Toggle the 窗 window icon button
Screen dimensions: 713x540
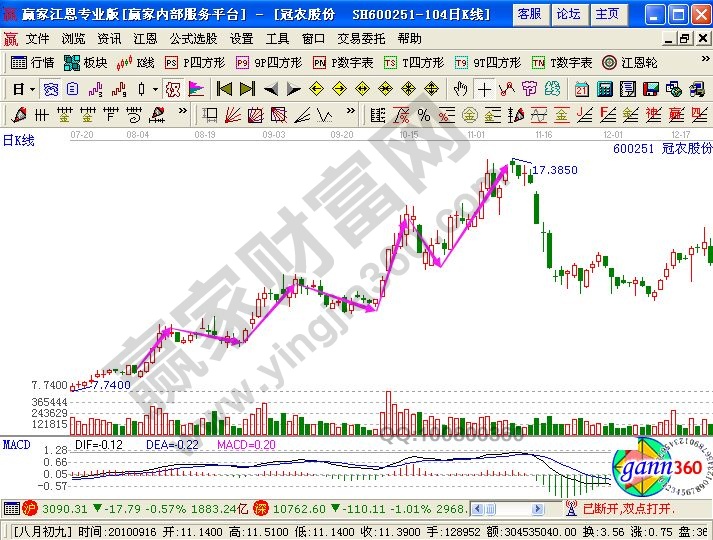pos(50,90)
